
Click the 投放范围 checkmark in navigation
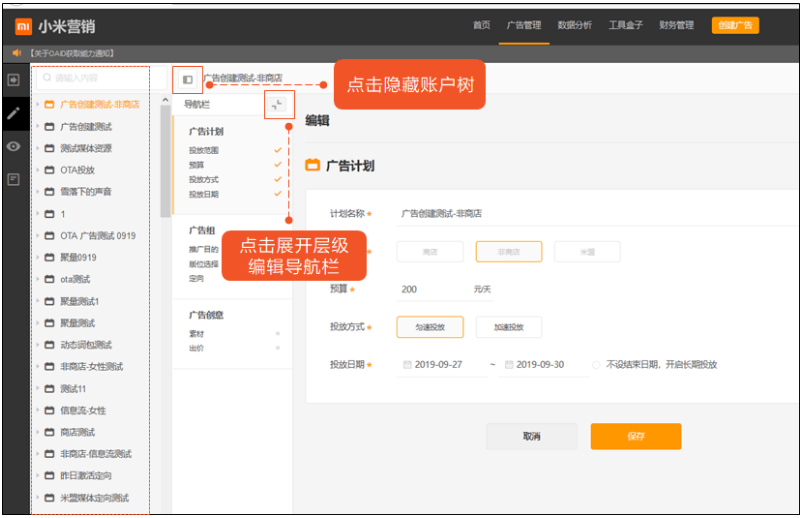tap(278, 150)
